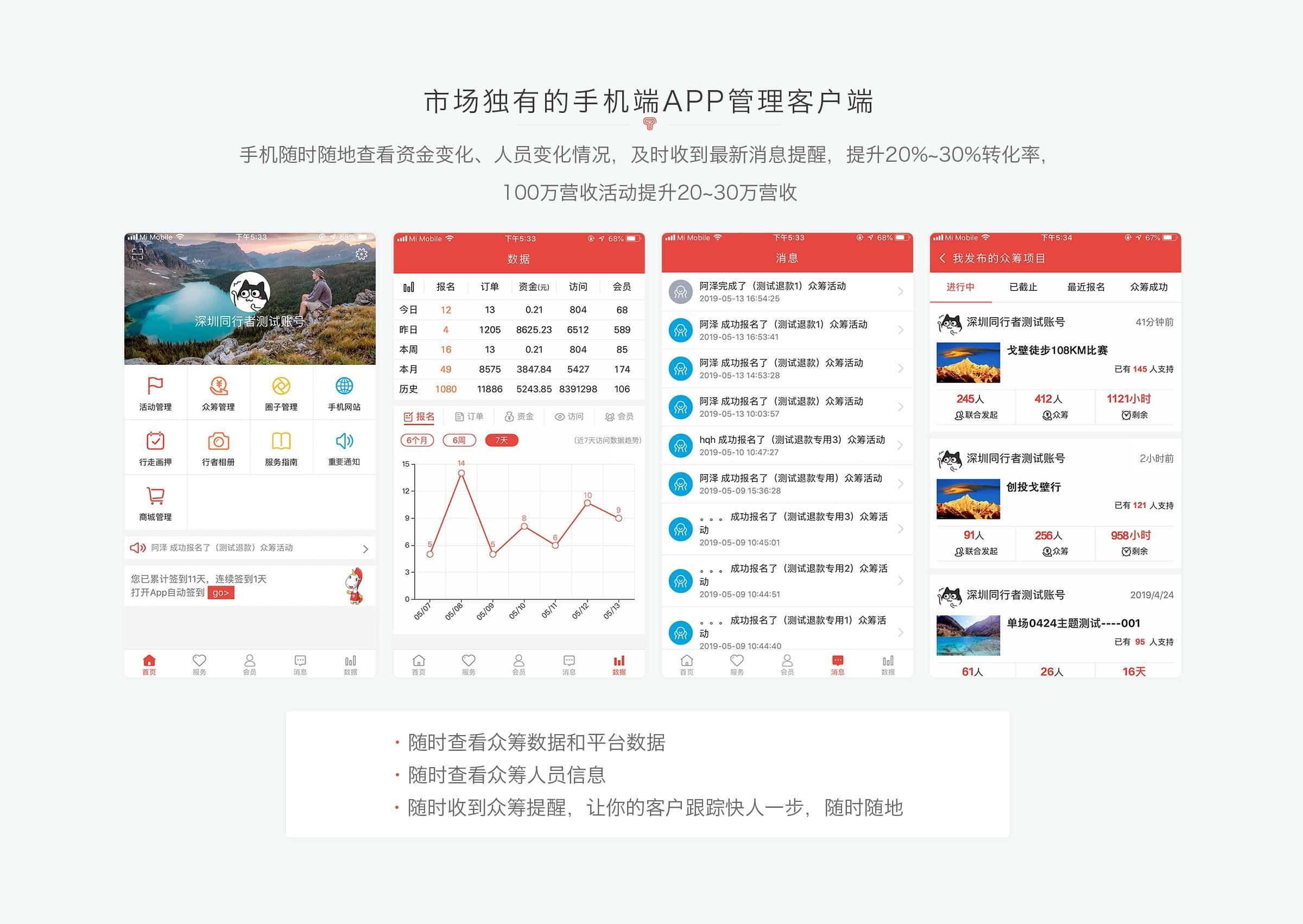Screen dimensions: 1303x924
Task: Expand hqh 成功报名了 message chevron
Action: click(x=900, y=446)
